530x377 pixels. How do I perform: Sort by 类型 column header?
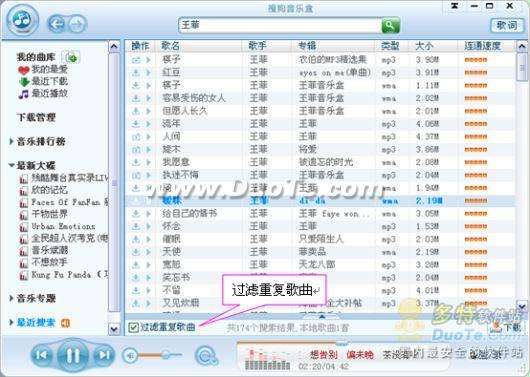390,46
